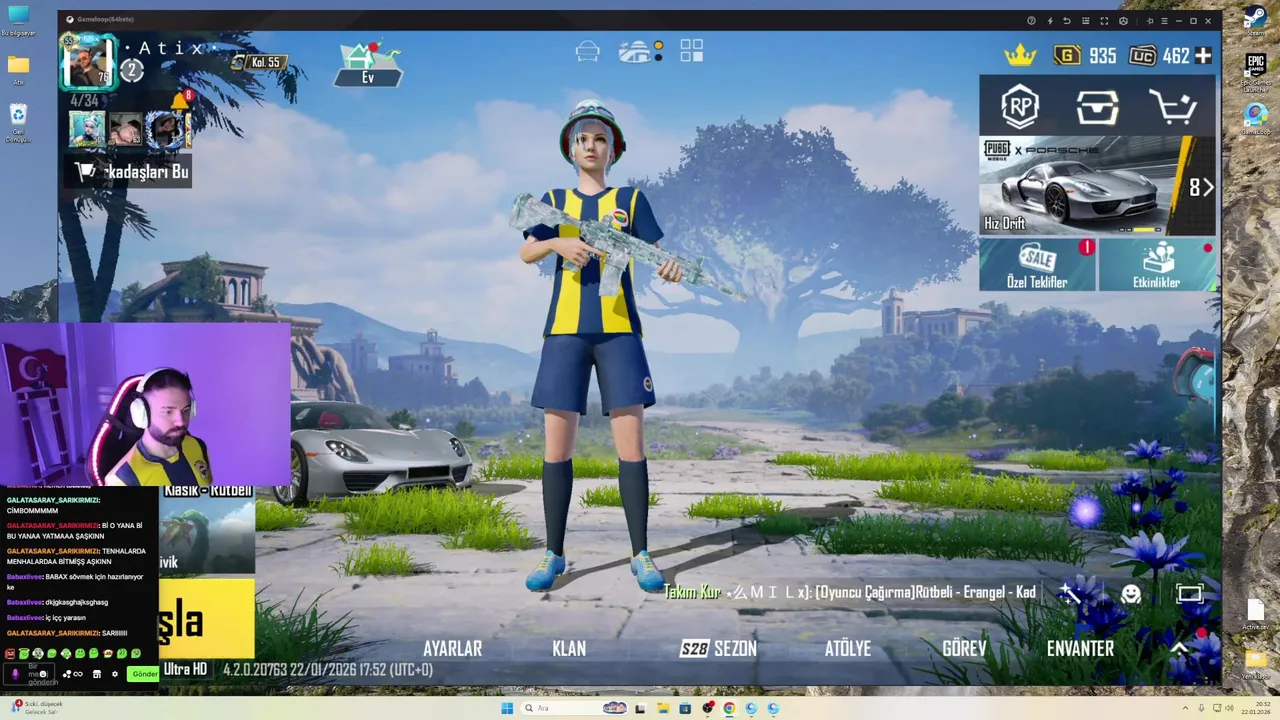Click the green Gönder send button

coord(144,674)
